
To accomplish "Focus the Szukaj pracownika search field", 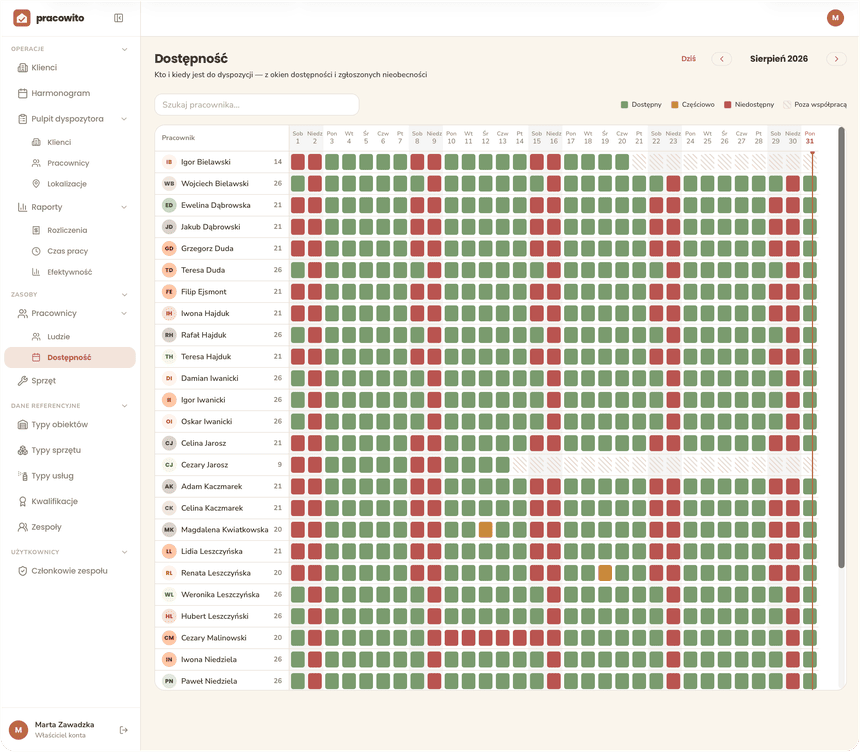I will coord(257,105).
